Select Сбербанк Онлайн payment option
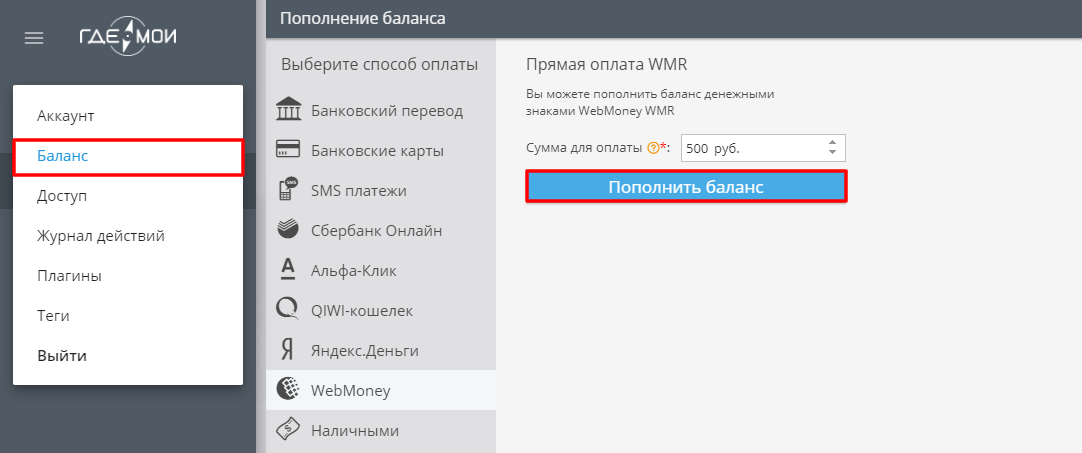 pos(381,231)
